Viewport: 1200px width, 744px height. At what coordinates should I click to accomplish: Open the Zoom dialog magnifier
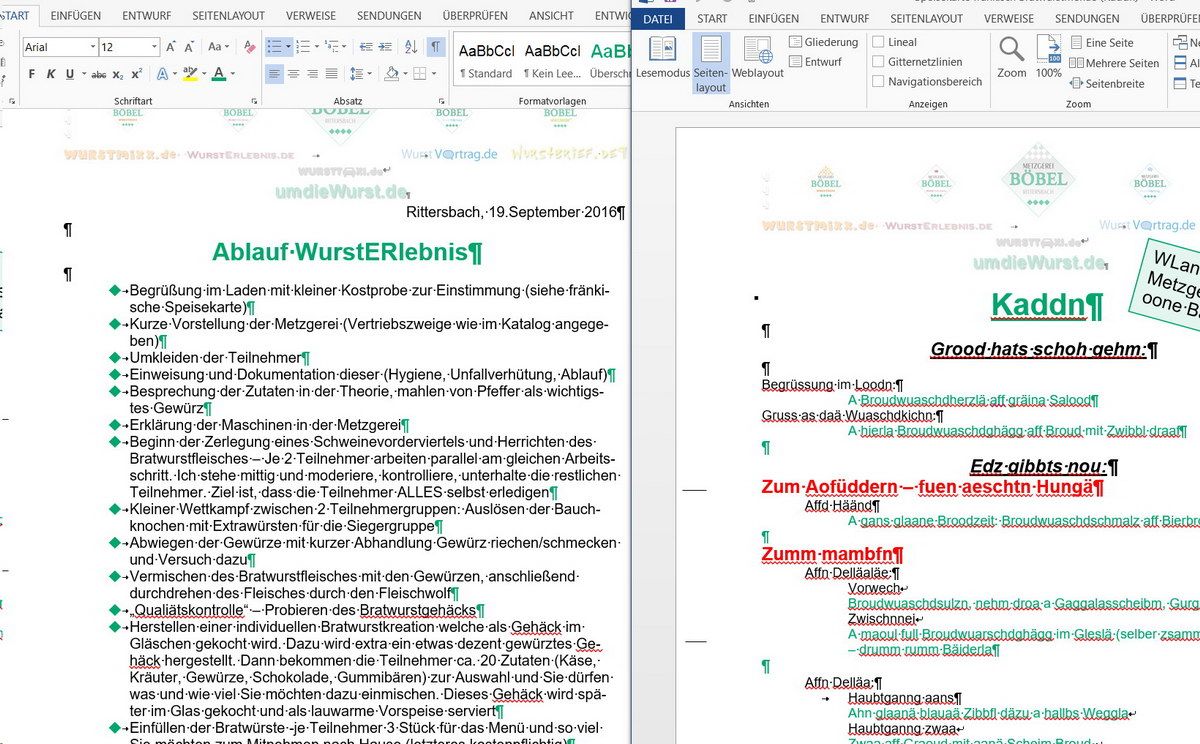[x=1012, y=58]
